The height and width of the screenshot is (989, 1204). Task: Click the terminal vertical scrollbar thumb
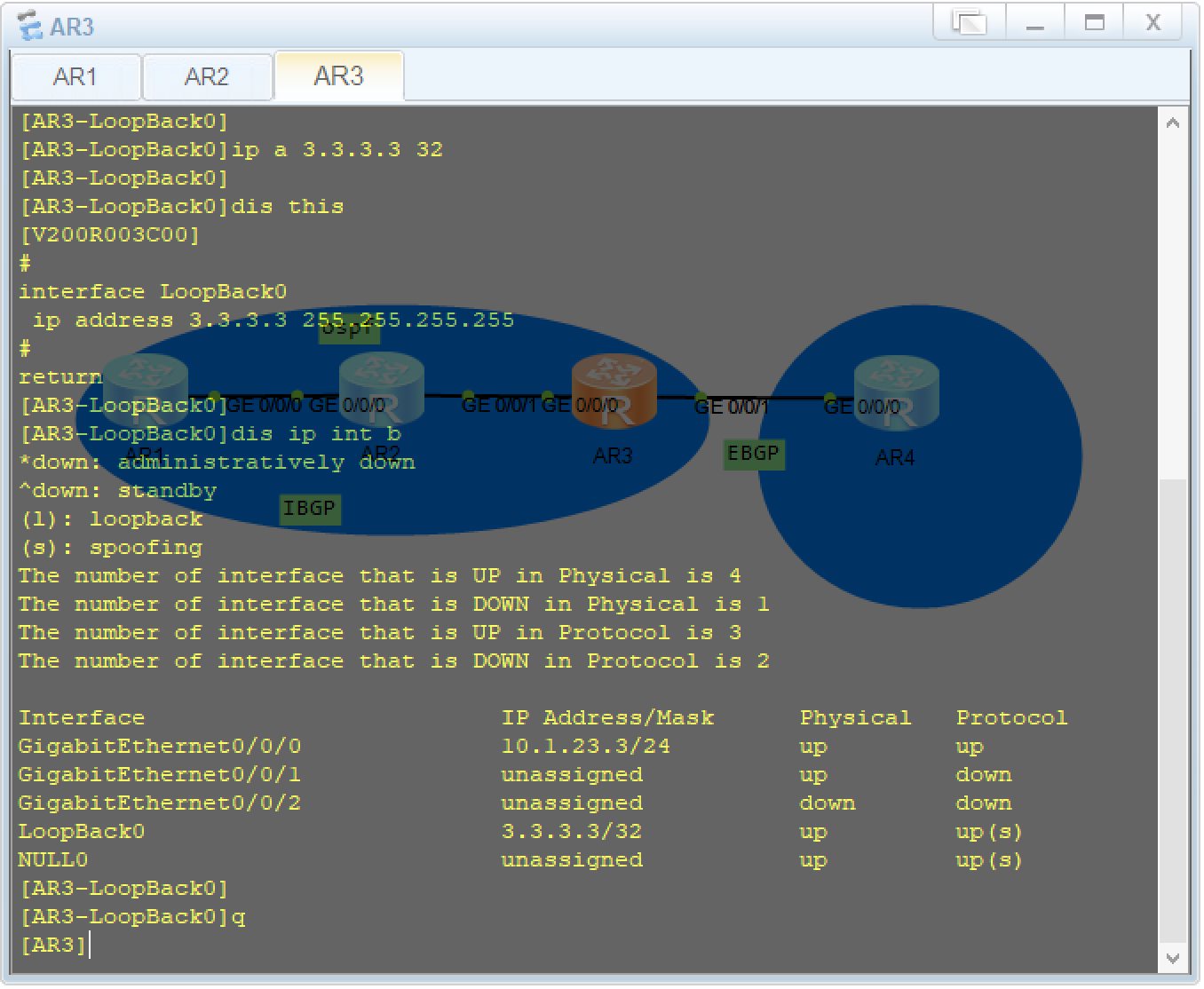point(1173,711)
